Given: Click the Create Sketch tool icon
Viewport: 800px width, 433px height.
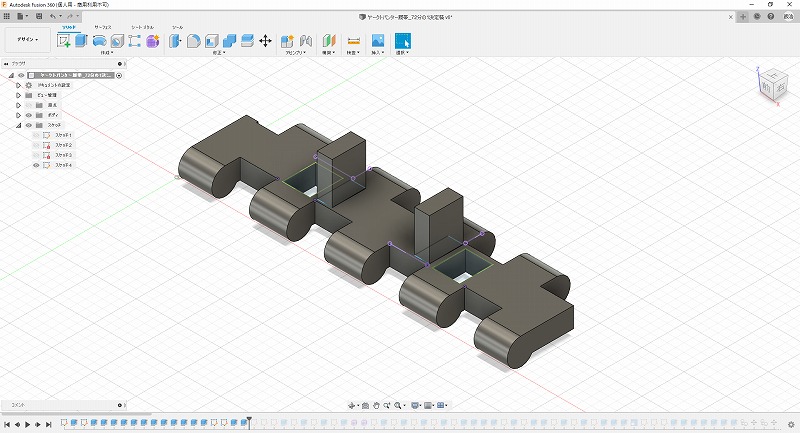Looking at the screenshot, I should pos(64,41).
